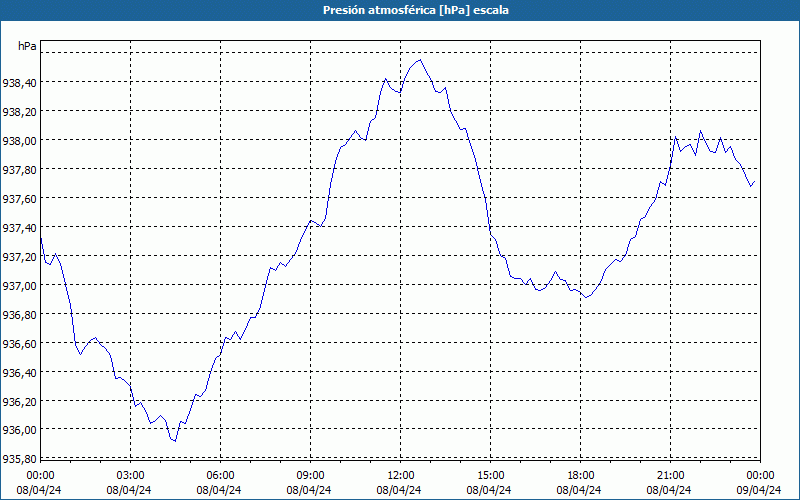This screenshot has height=500, width=800.
Task: Select the 937,20 y-axis value
Action: click(19, 257)
